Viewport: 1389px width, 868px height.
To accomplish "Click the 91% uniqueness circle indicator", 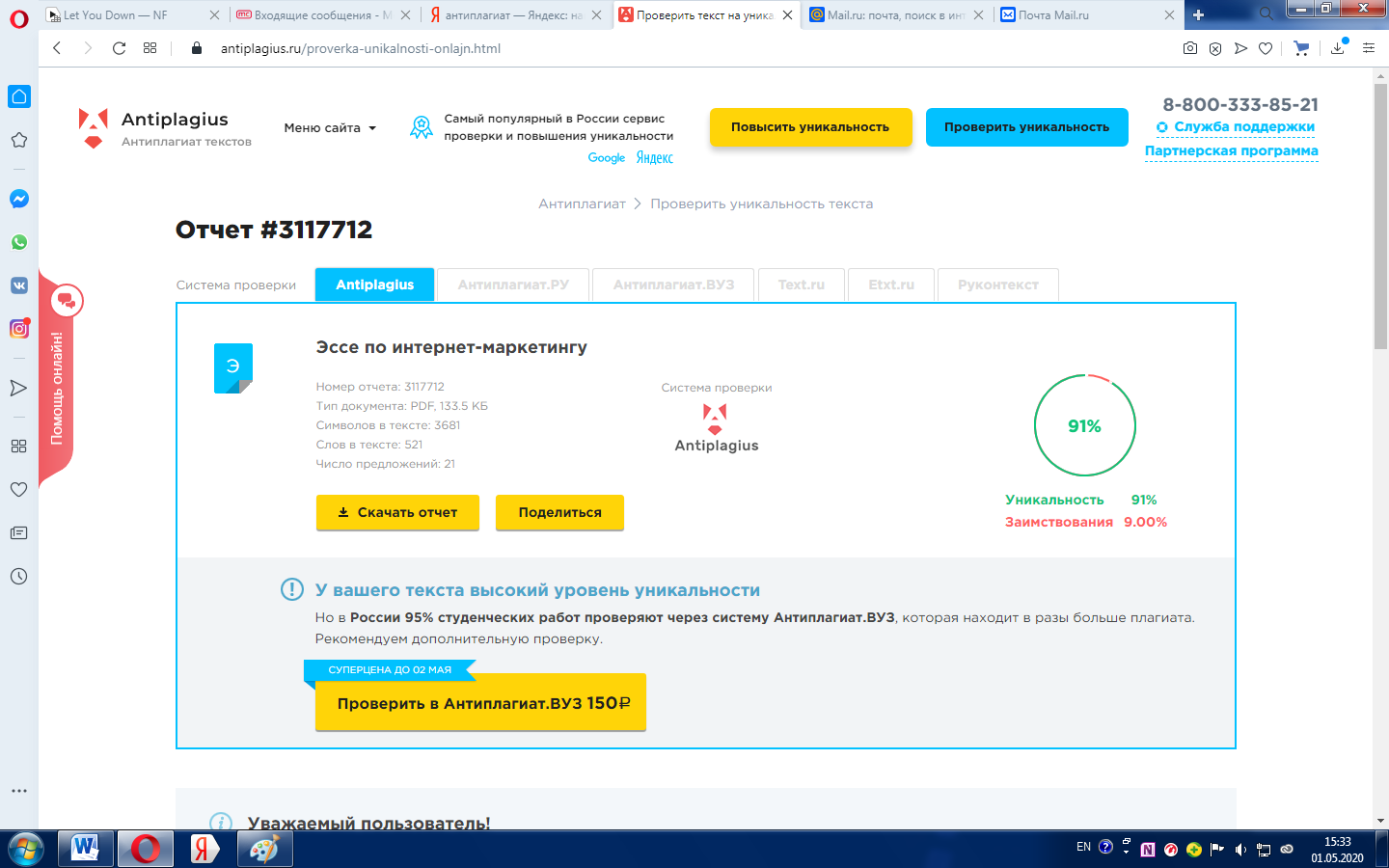I will (x=1084, y=425).
